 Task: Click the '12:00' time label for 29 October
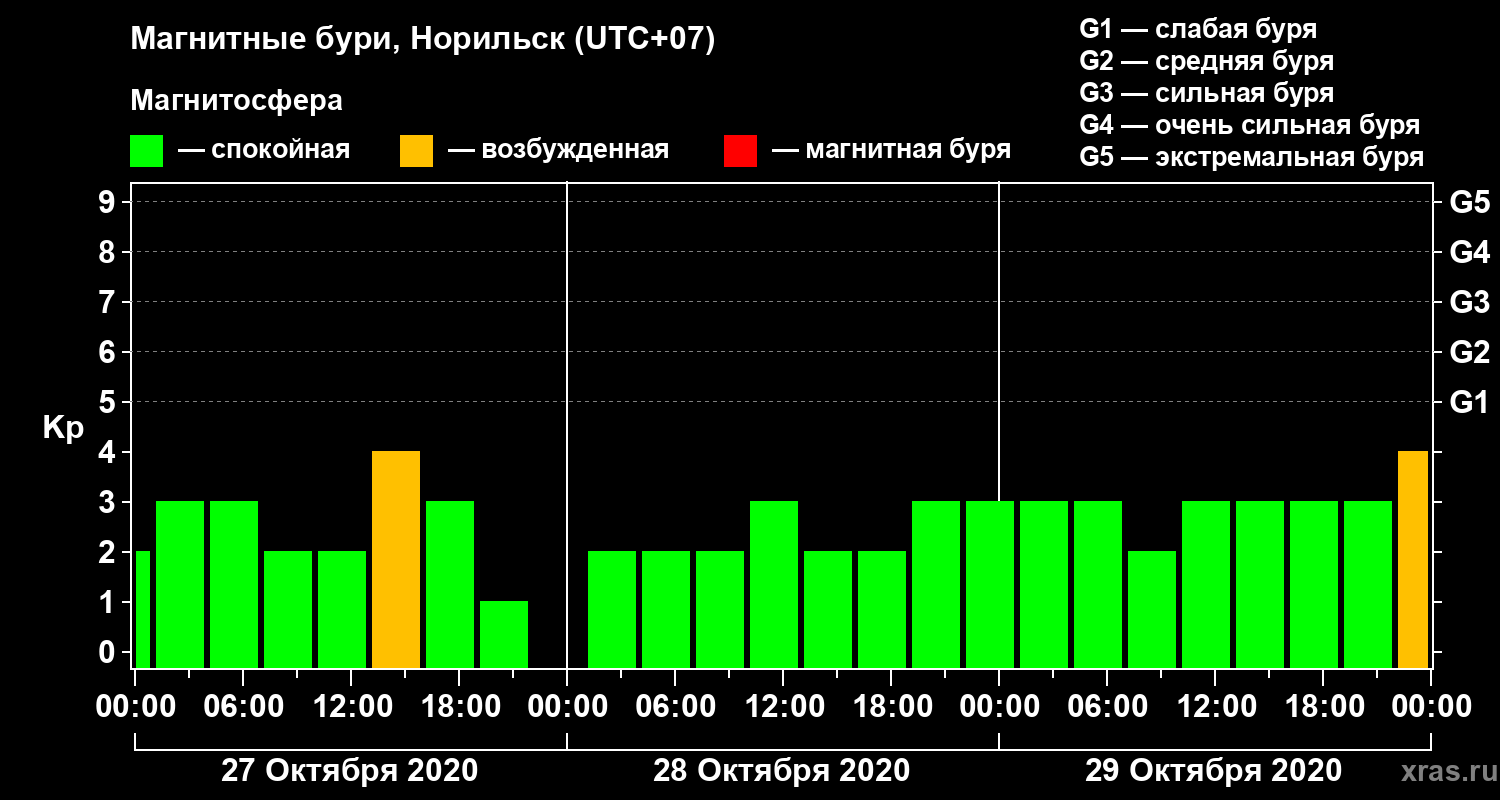(x=1215, y=707)
